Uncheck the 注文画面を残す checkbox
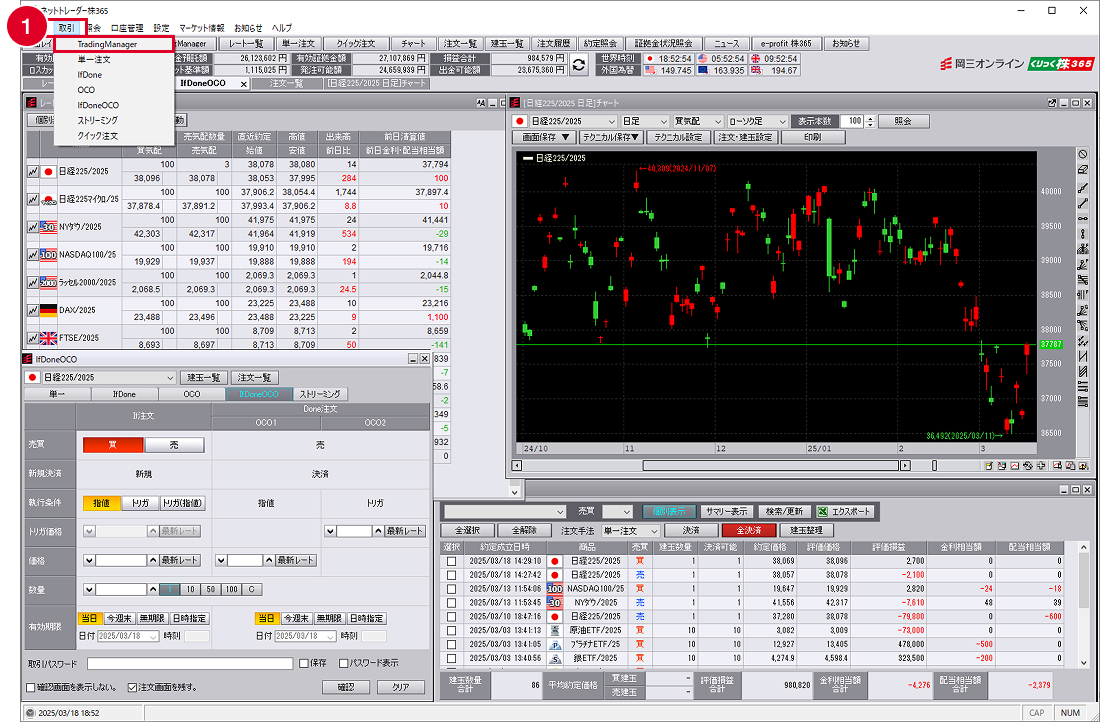Image resolution: width=1100 pixels, height=722 pixels. click(132, 687)
